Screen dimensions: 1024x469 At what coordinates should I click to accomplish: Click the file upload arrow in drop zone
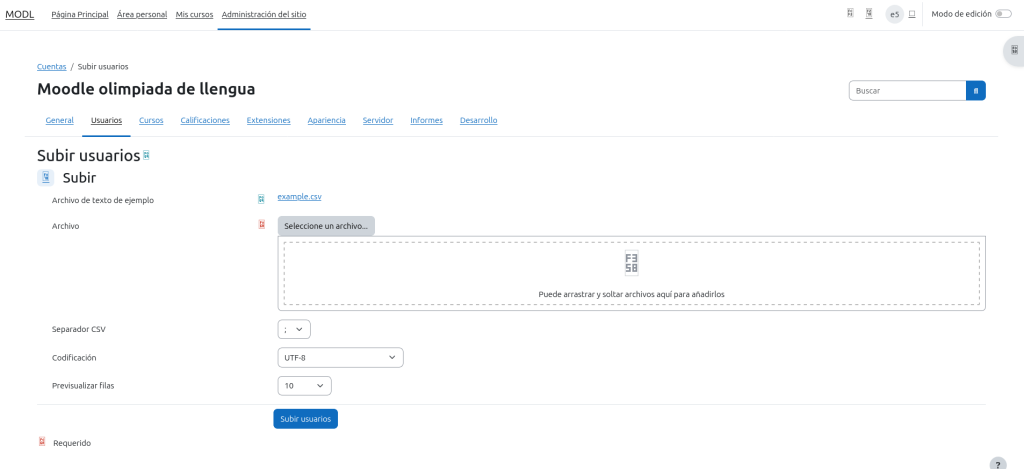tap(631, 263)
